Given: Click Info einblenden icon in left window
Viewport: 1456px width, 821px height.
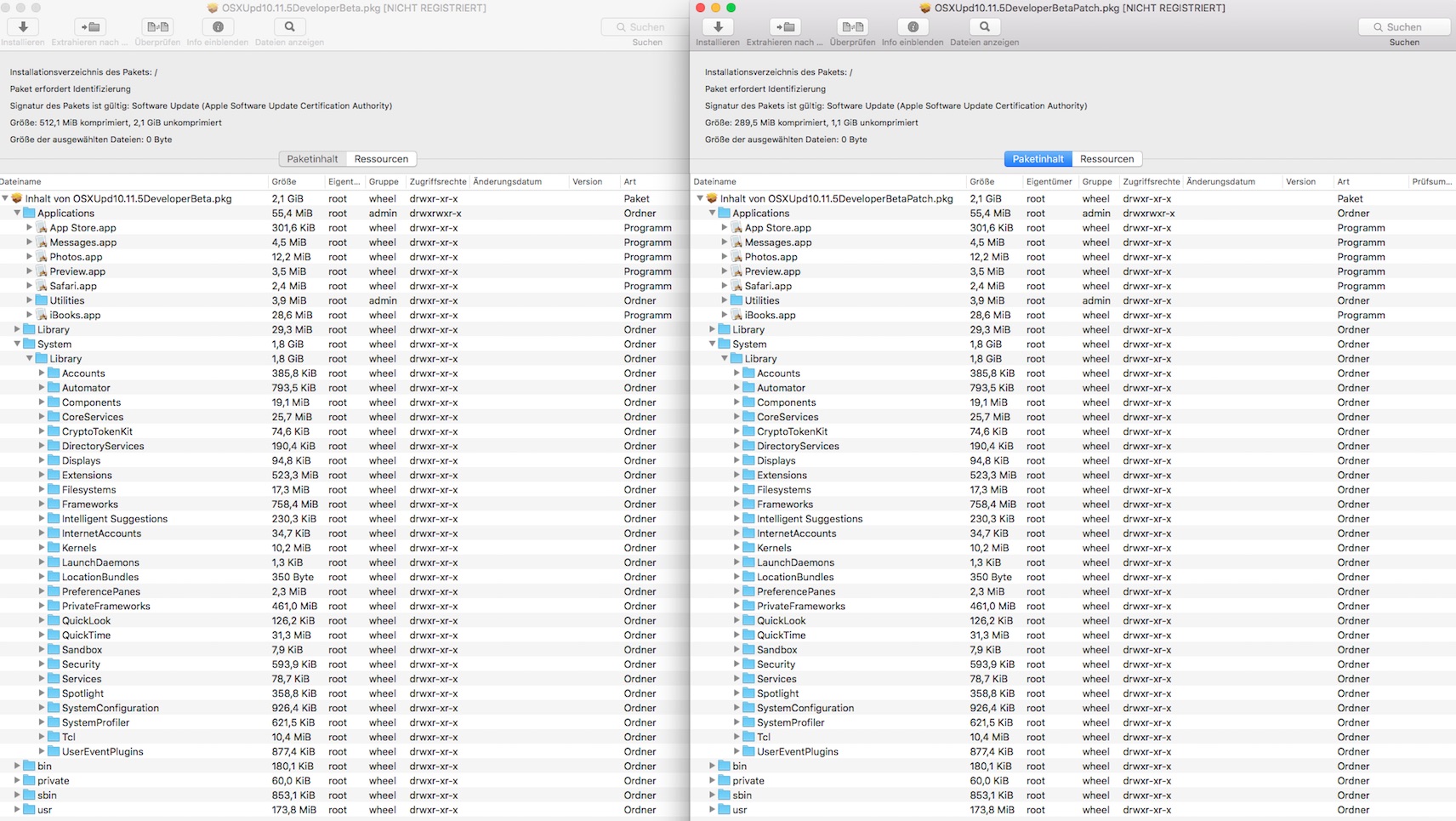Looking at the screenshot, I should click(218, 27).
